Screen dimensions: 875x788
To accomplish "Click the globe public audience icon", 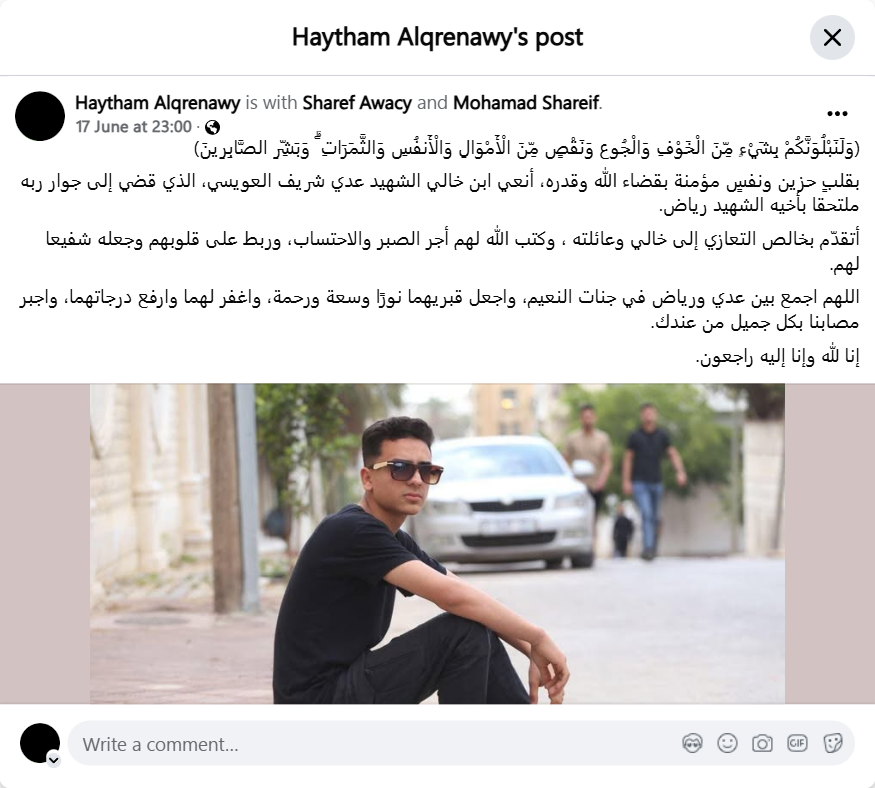I will click(x=212, y=127).
